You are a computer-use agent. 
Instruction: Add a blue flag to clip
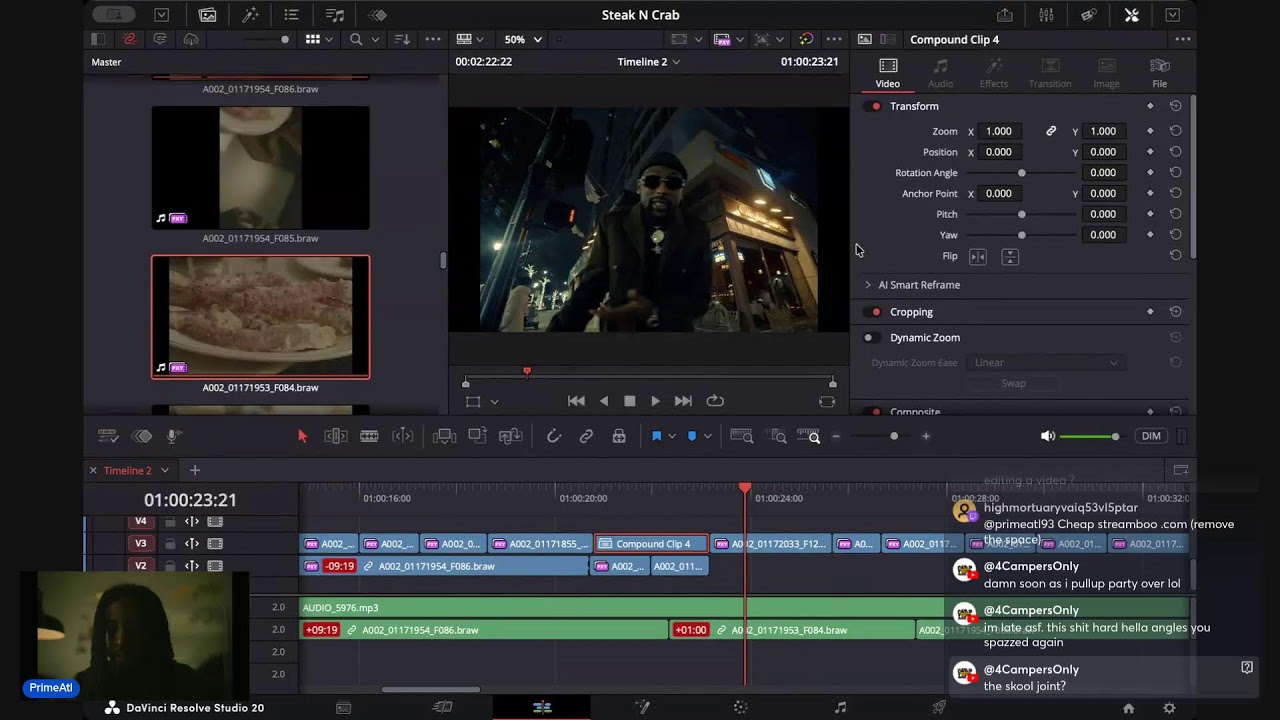click(656, 436)
